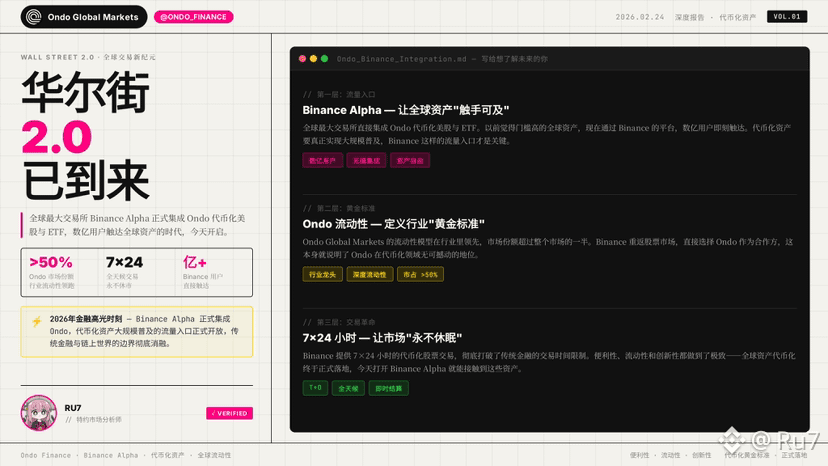Click the WALL STREET 2.0 subtitle line
The width and height of the screenshot is (828, 466).
point(88,57)
